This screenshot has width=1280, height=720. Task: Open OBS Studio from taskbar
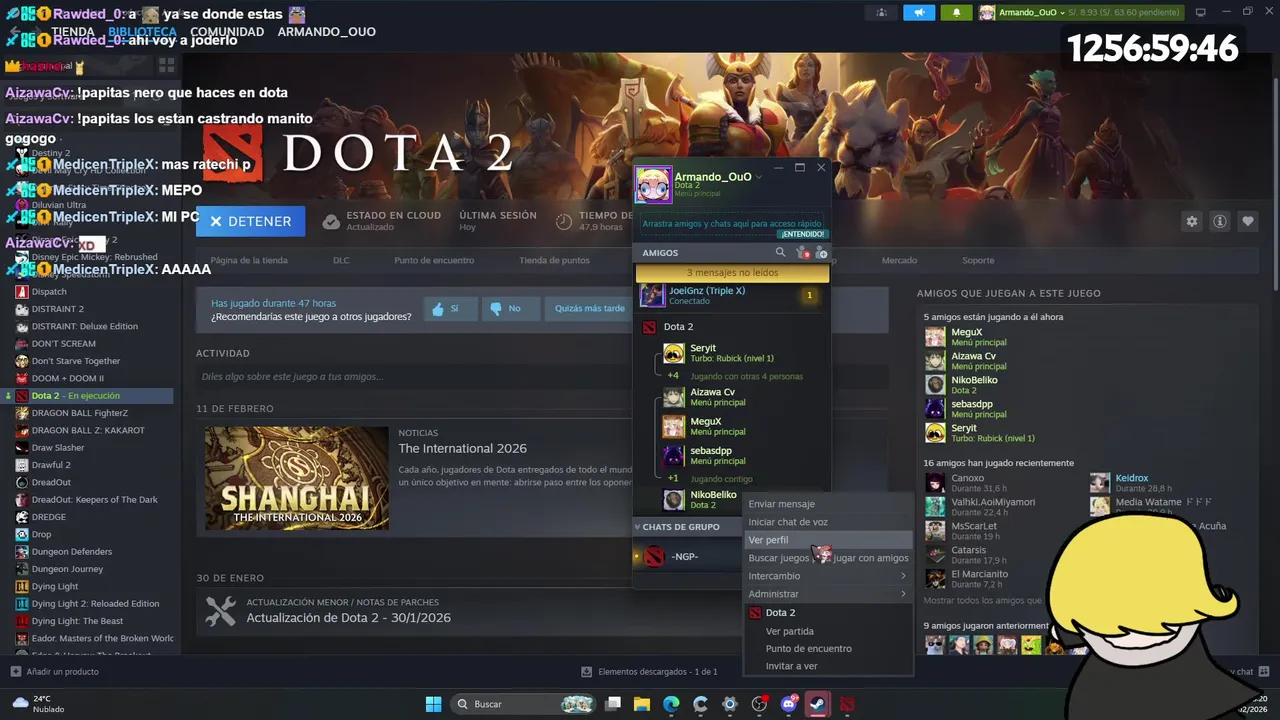(x=759, y=704)
